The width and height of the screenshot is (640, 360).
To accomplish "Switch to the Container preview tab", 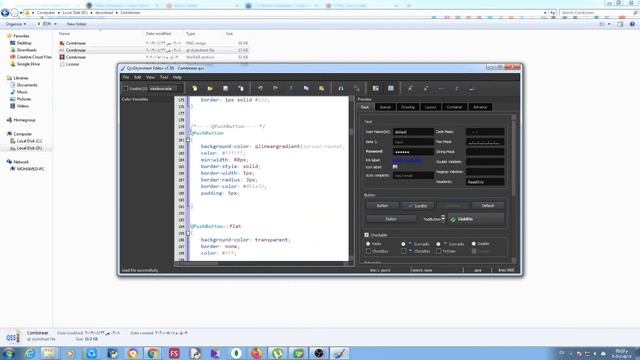I will [x=454, y=107].
